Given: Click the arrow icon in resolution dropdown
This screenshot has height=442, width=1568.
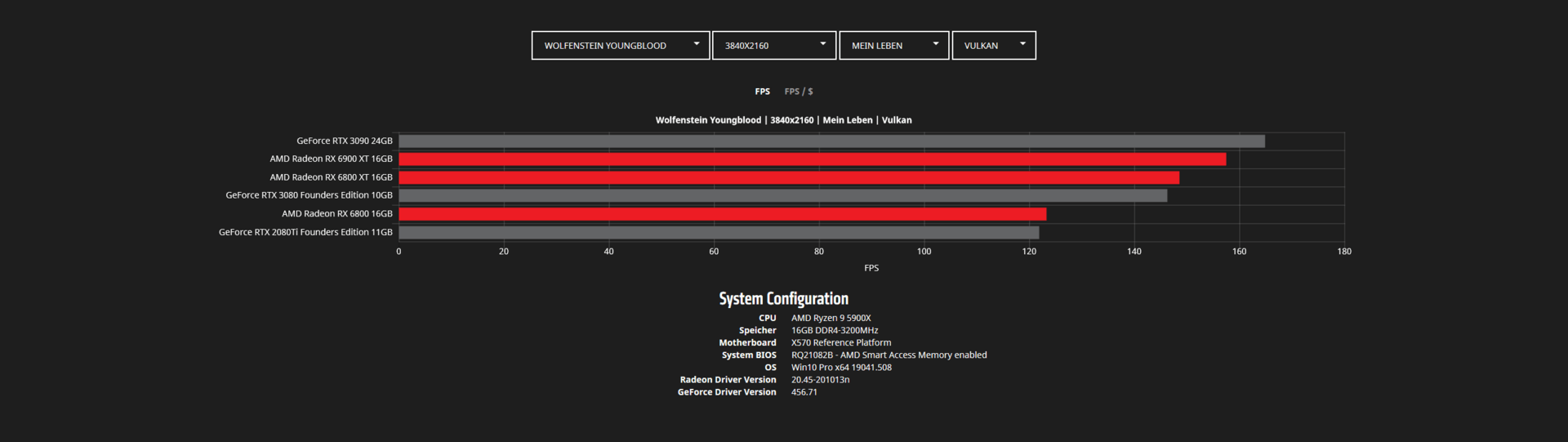Looking at the screenshot, I should coord(823,44).
